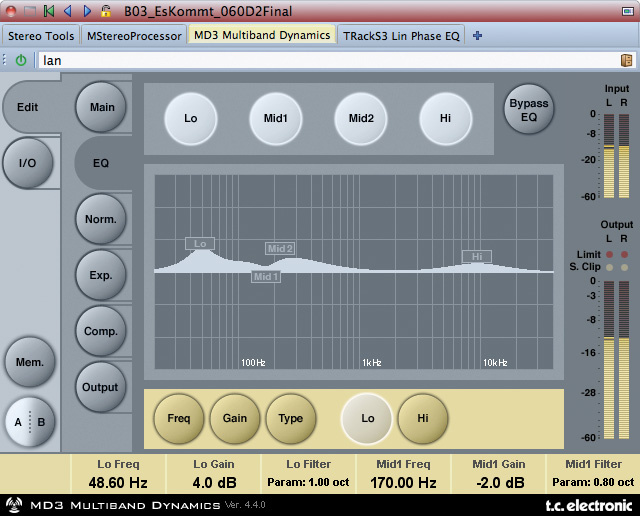The height and width of the screenshot is (516, 640).
Task: Click the toolbar grip handle beside power icon
Action: tap(4, 60)
